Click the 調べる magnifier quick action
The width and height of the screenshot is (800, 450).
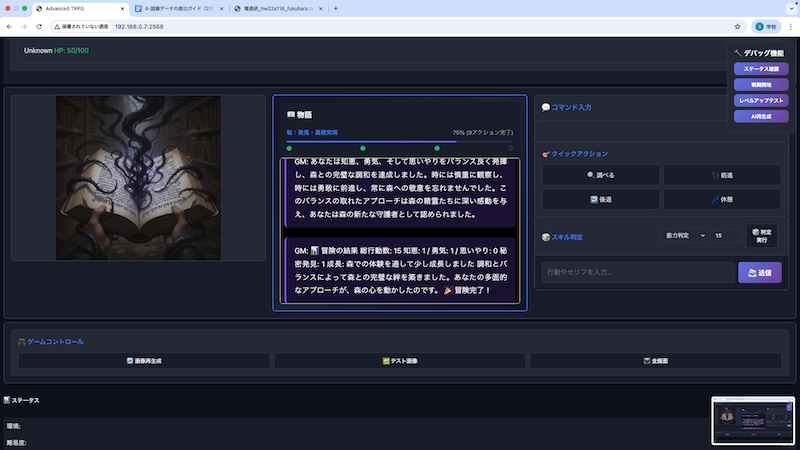[601, 175]
